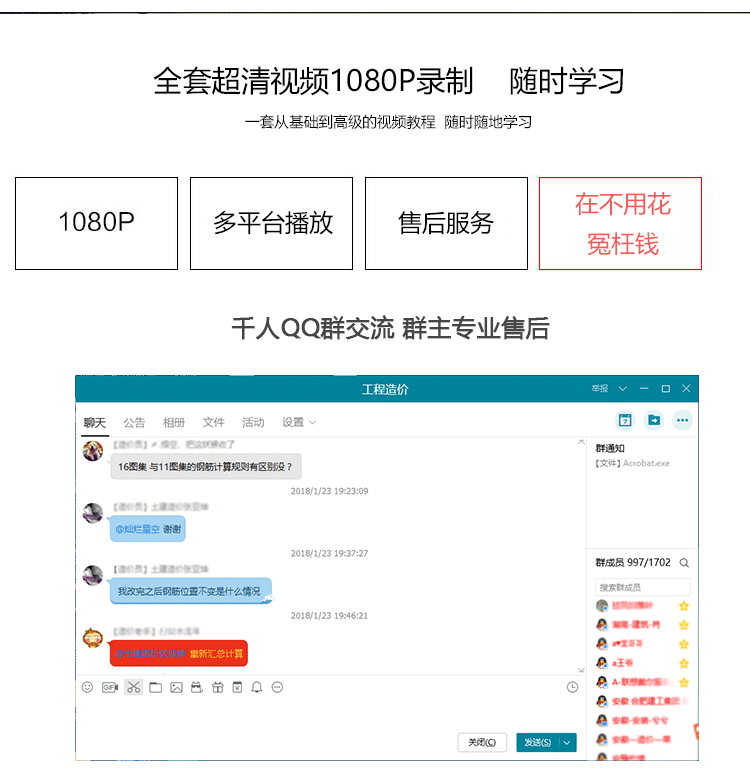Click message 我改完之后钢筋位置不变是什么情况
The width and height of the screenshot is (750, 779).
coord(191,591)
